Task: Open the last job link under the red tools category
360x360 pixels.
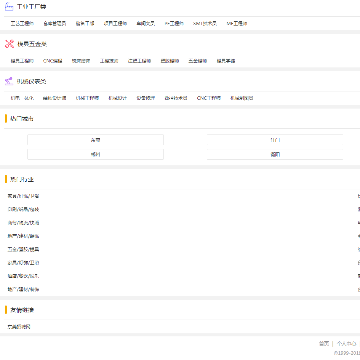Action: [x=226, y=61]
